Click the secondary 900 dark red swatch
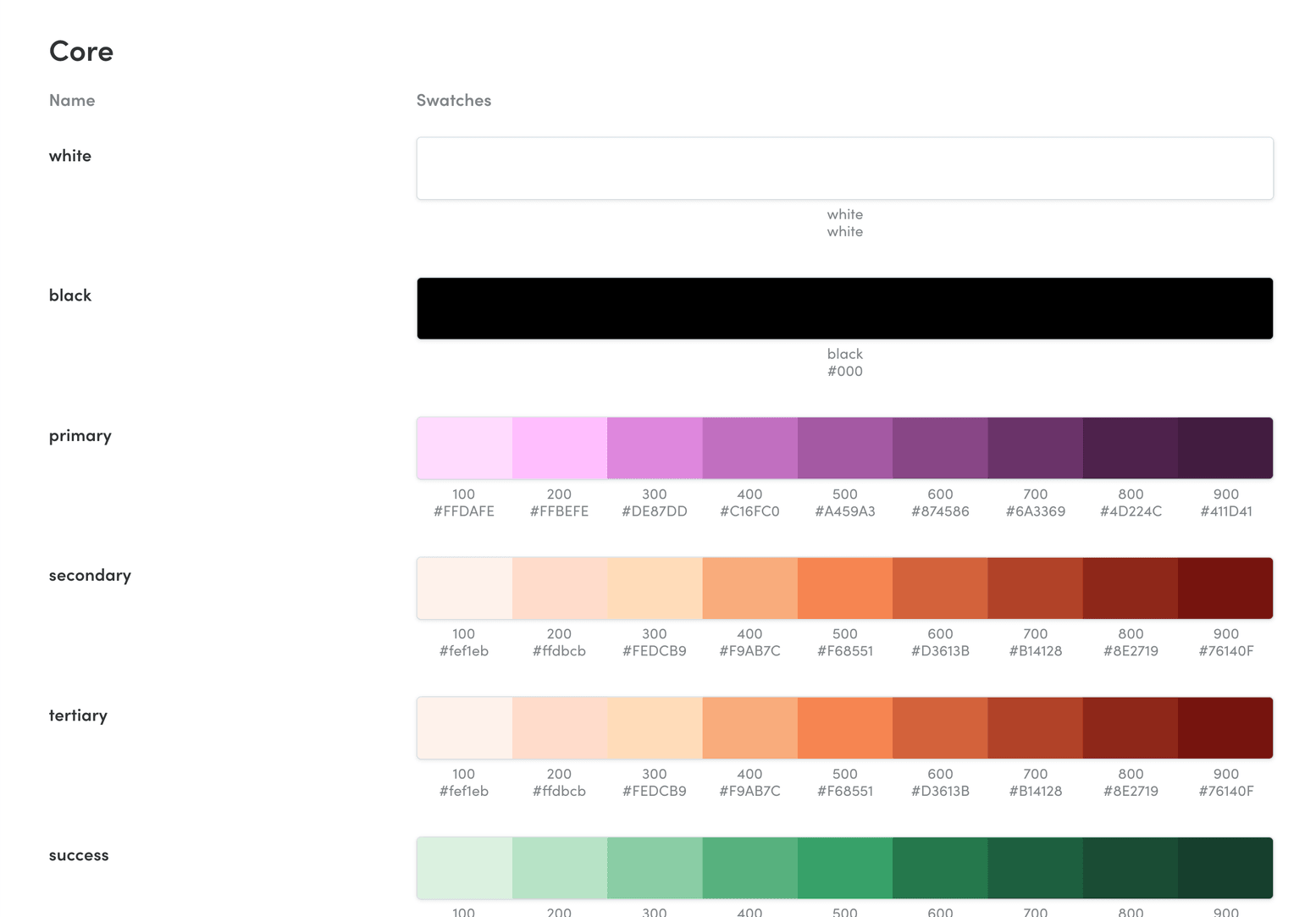Image resolution: width=1316 pixels, height=917 pixels. tap(1225, 588)
